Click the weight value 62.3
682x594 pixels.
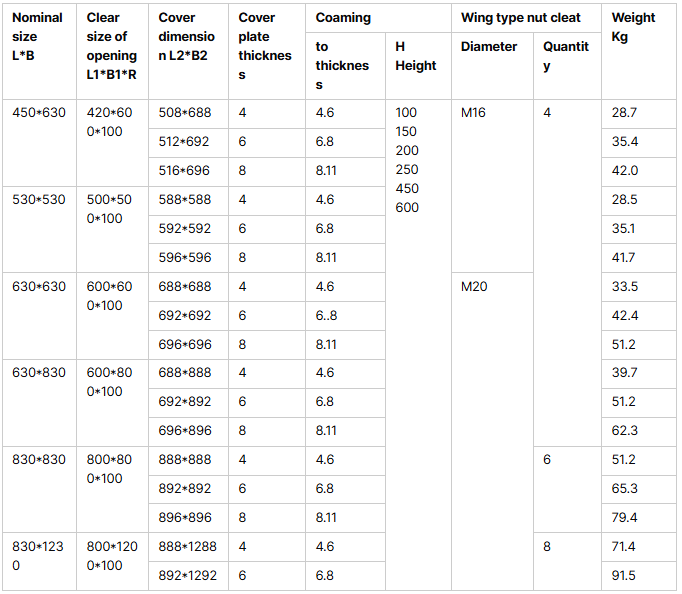coord(624,431)
